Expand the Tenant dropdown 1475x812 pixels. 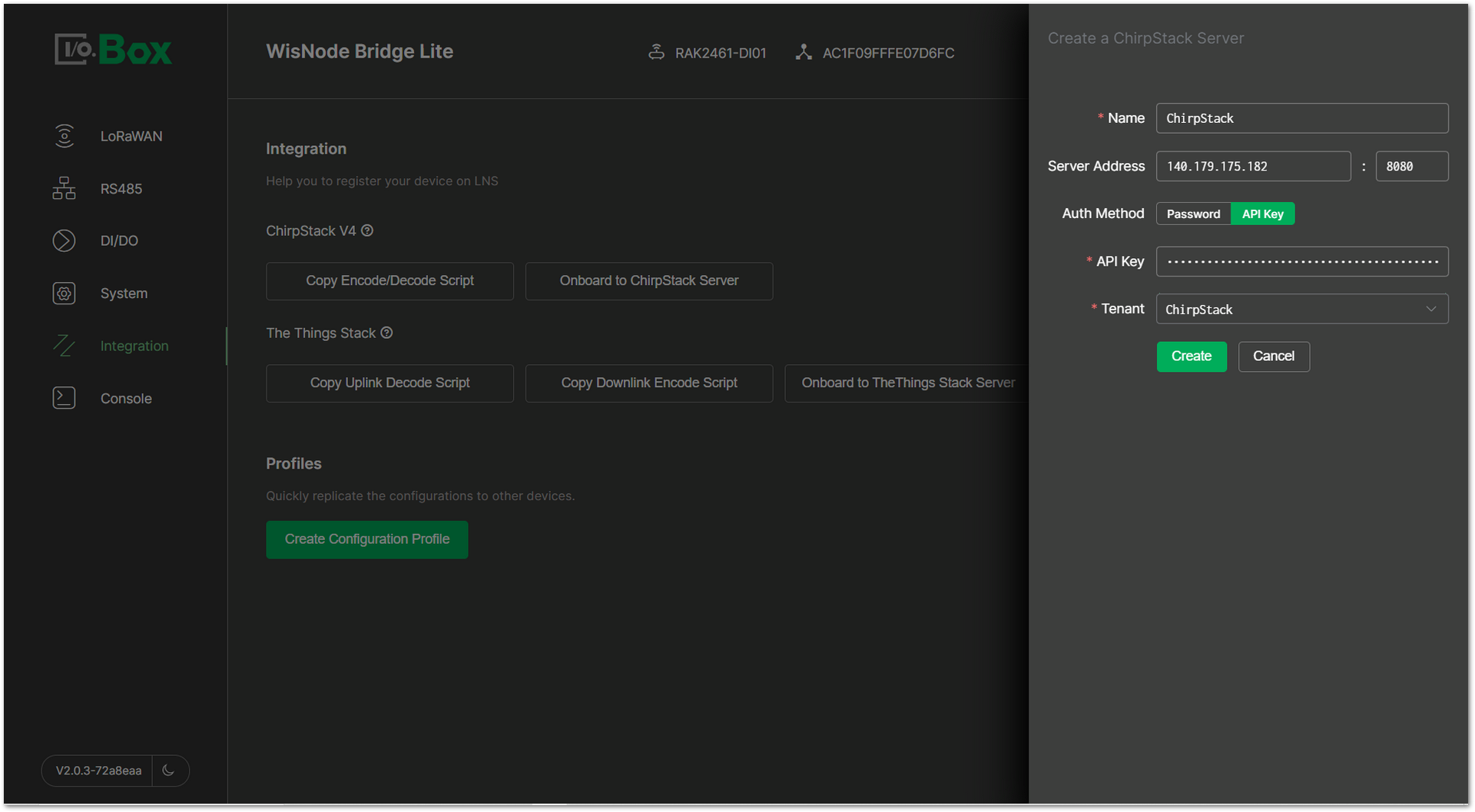pyautogui.click(x=1302, y=309)
